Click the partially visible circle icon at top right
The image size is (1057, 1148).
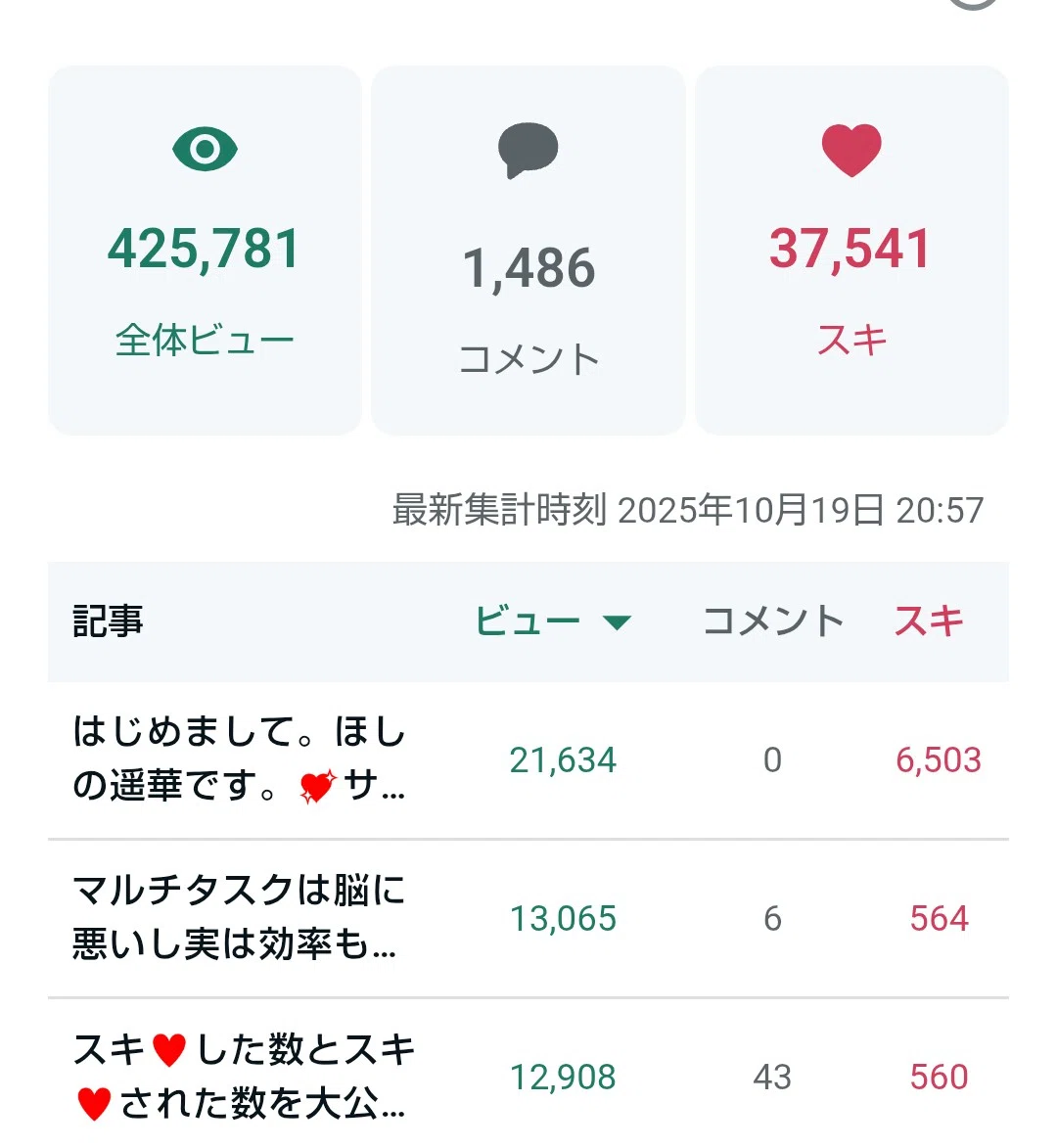974,4
